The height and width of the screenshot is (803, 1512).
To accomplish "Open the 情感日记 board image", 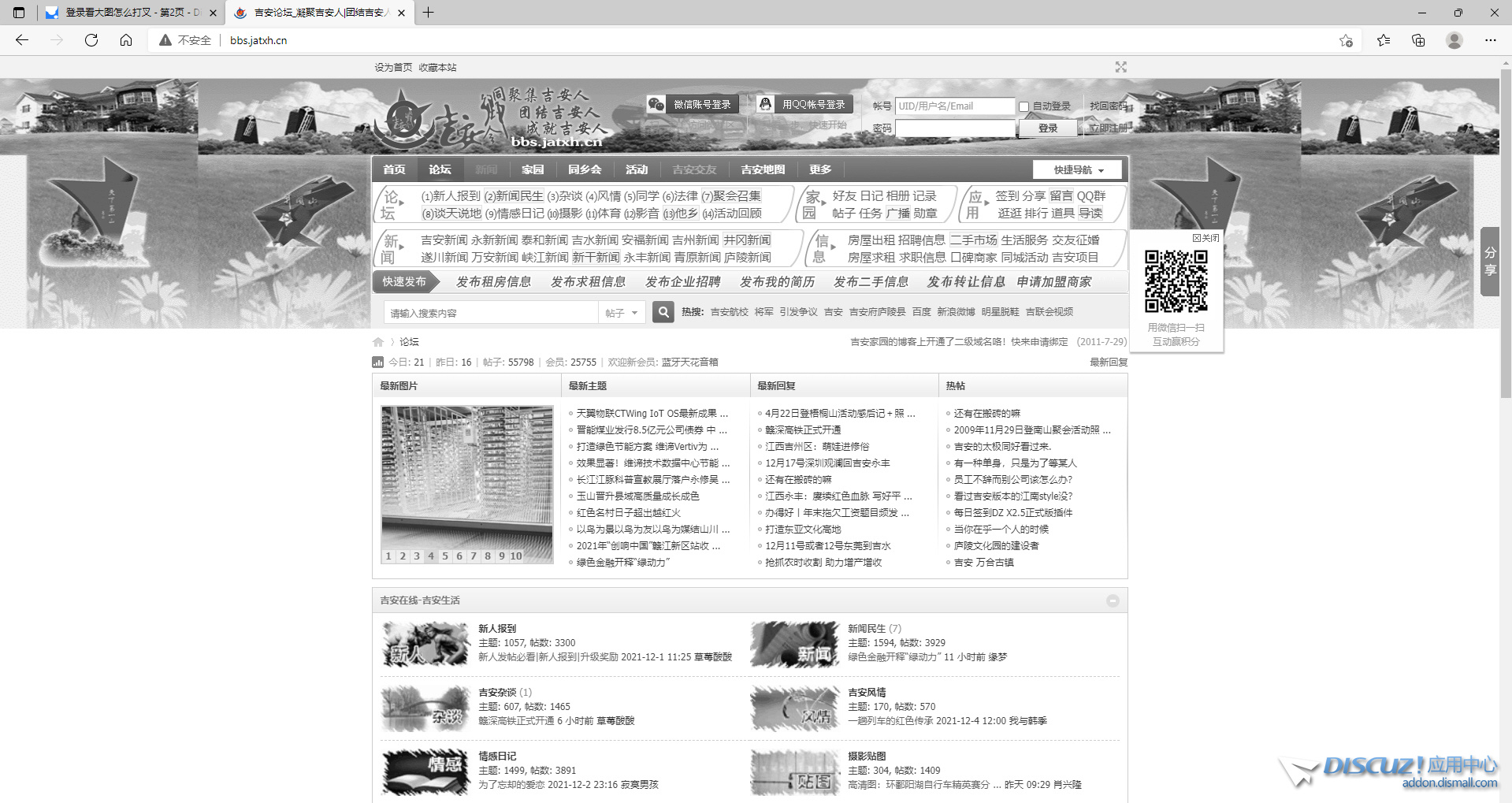I will (x=425, y=772).
